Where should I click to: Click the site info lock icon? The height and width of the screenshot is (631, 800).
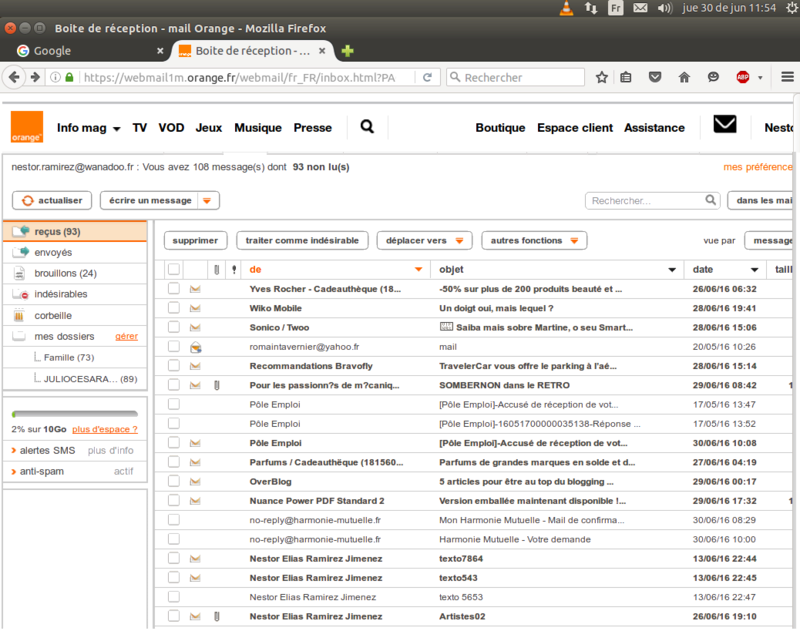[x=69, y=78]
